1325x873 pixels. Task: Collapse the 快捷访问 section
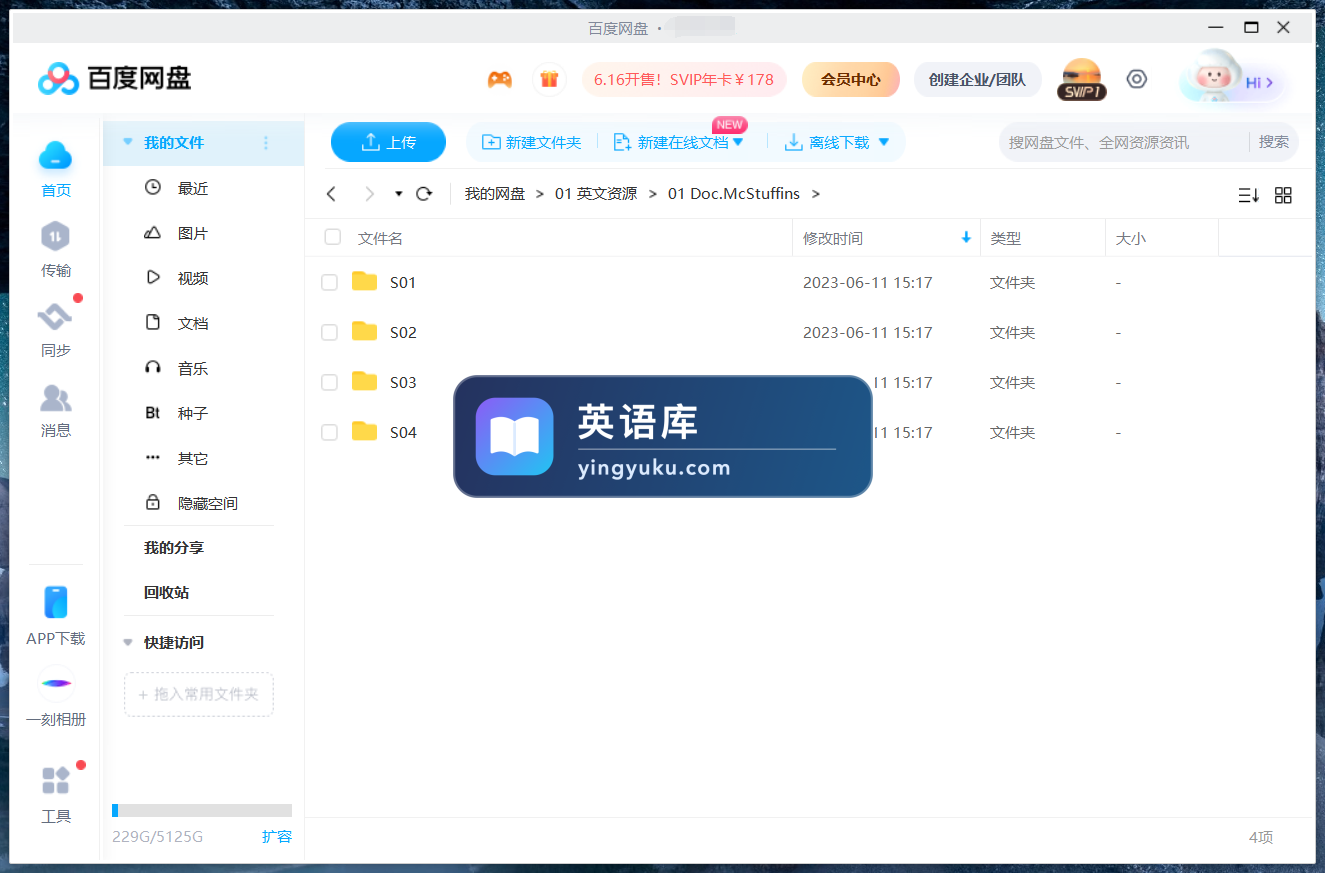pos(127,642)
